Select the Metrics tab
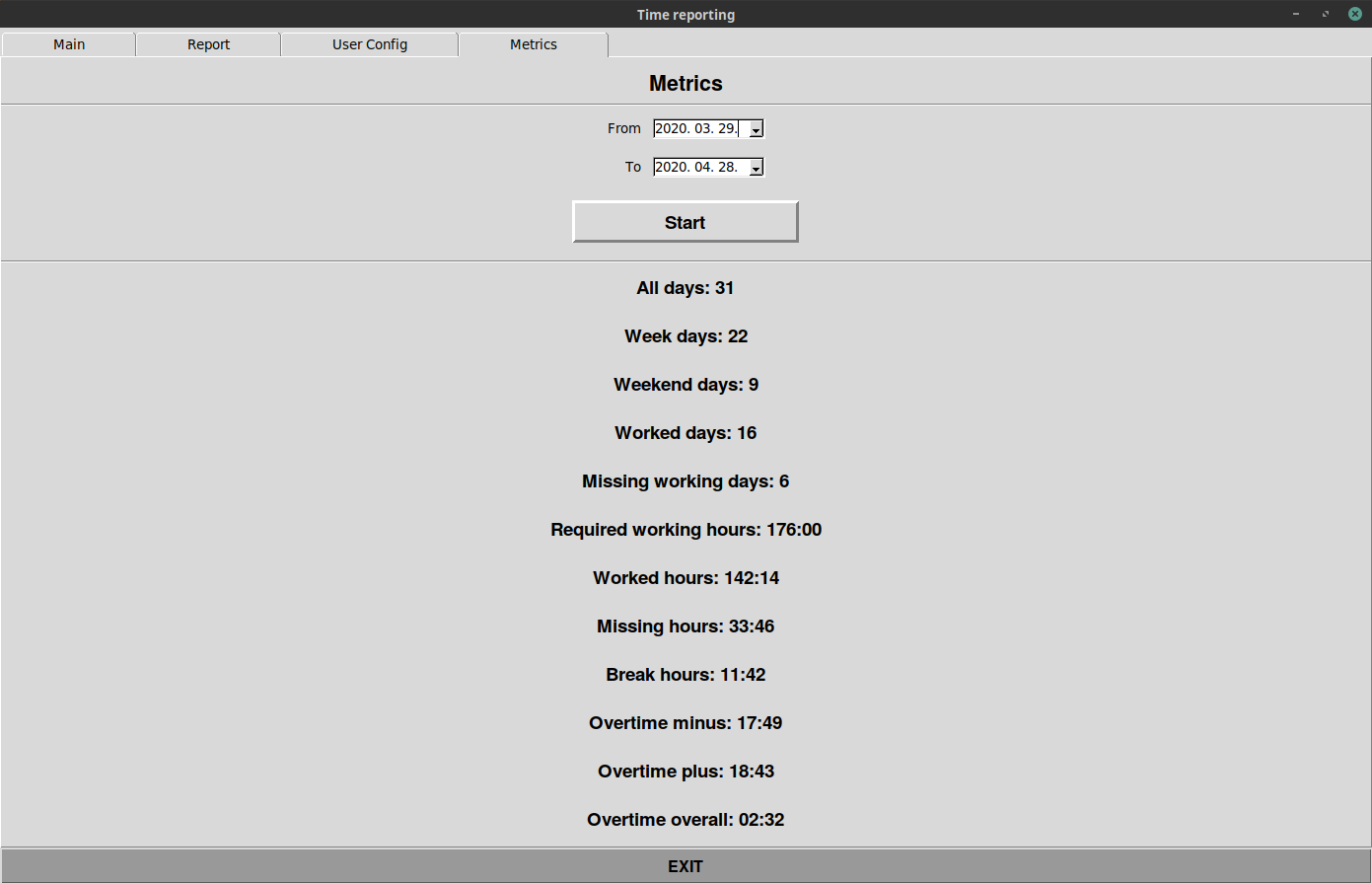This screenshot has height=884, width=1372. [x=534, y=44]
